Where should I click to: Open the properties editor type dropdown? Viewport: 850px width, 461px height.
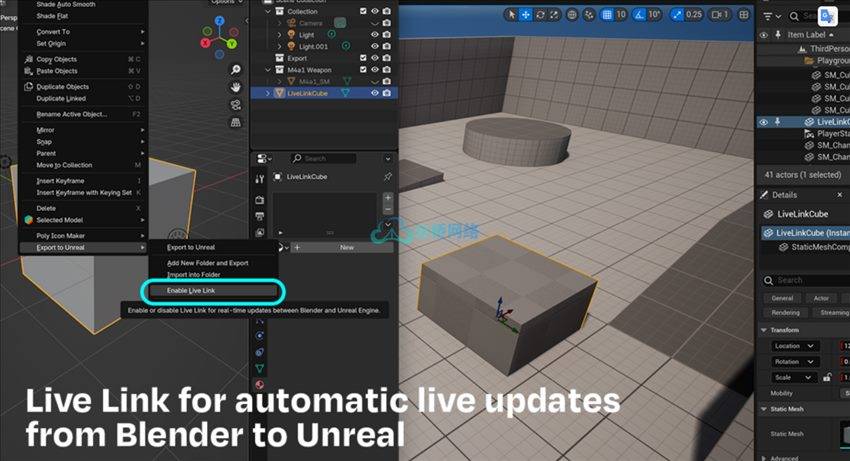[x=264, y=158]
